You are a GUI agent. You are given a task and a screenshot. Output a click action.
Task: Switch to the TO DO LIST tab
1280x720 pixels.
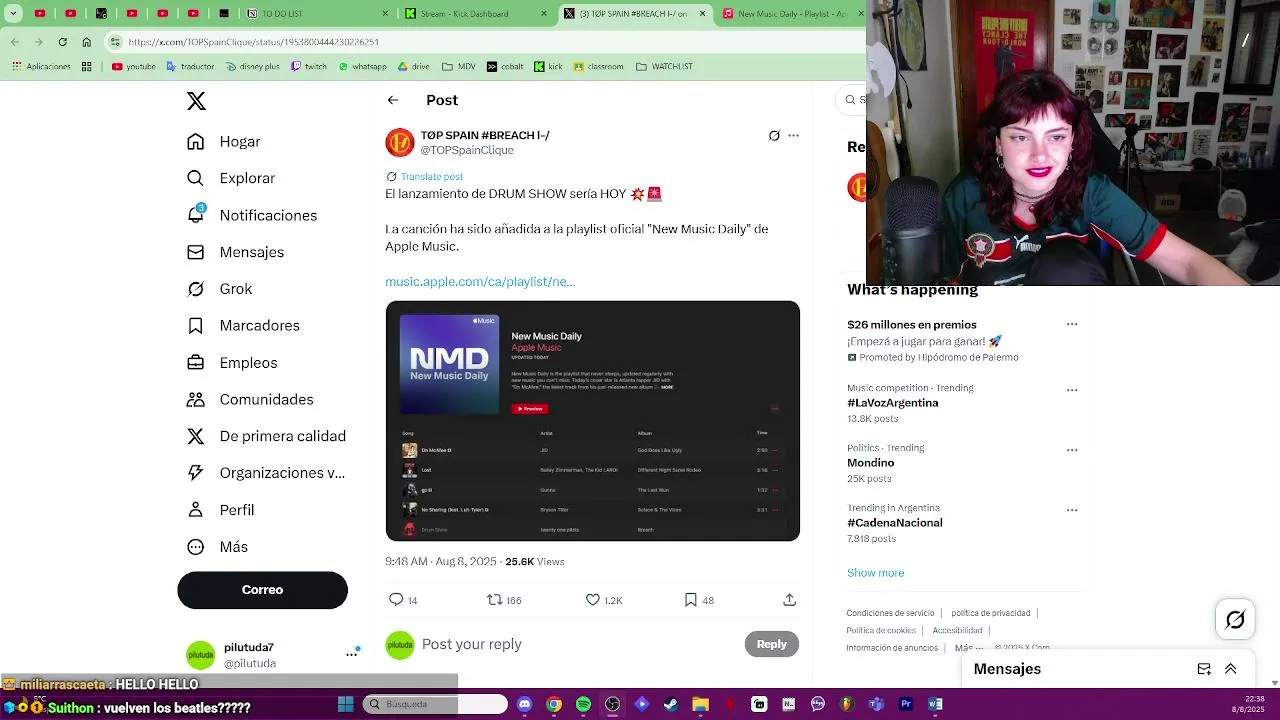[x=318, y=14]
